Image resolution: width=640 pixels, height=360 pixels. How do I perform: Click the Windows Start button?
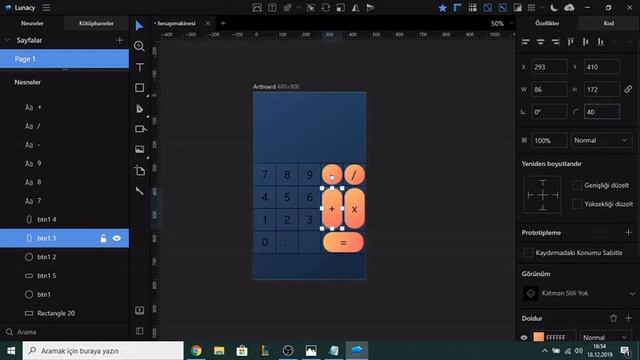click(11, 351)
